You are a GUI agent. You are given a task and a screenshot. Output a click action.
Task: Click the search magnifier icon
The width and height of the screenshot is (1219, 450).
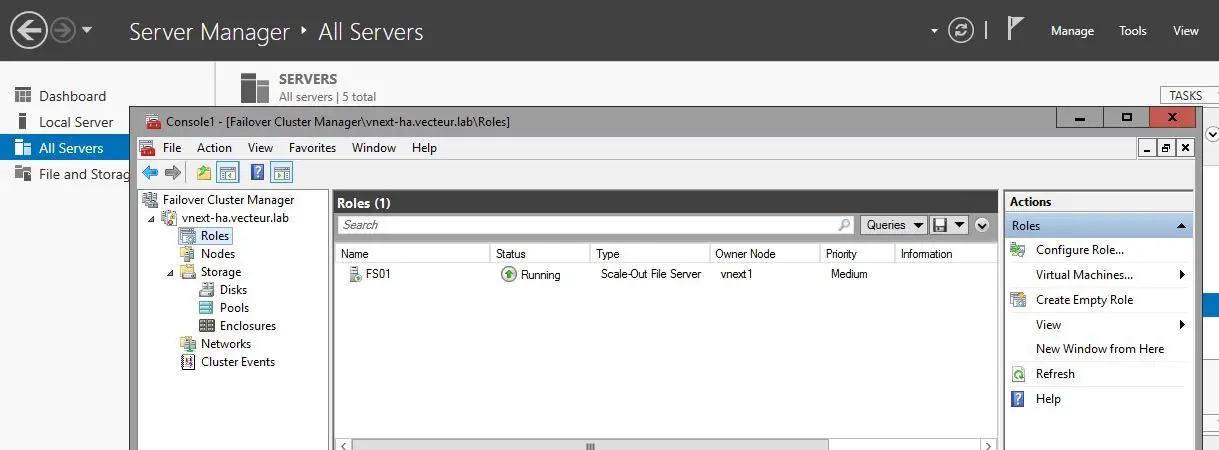click(x=845, y=225)
